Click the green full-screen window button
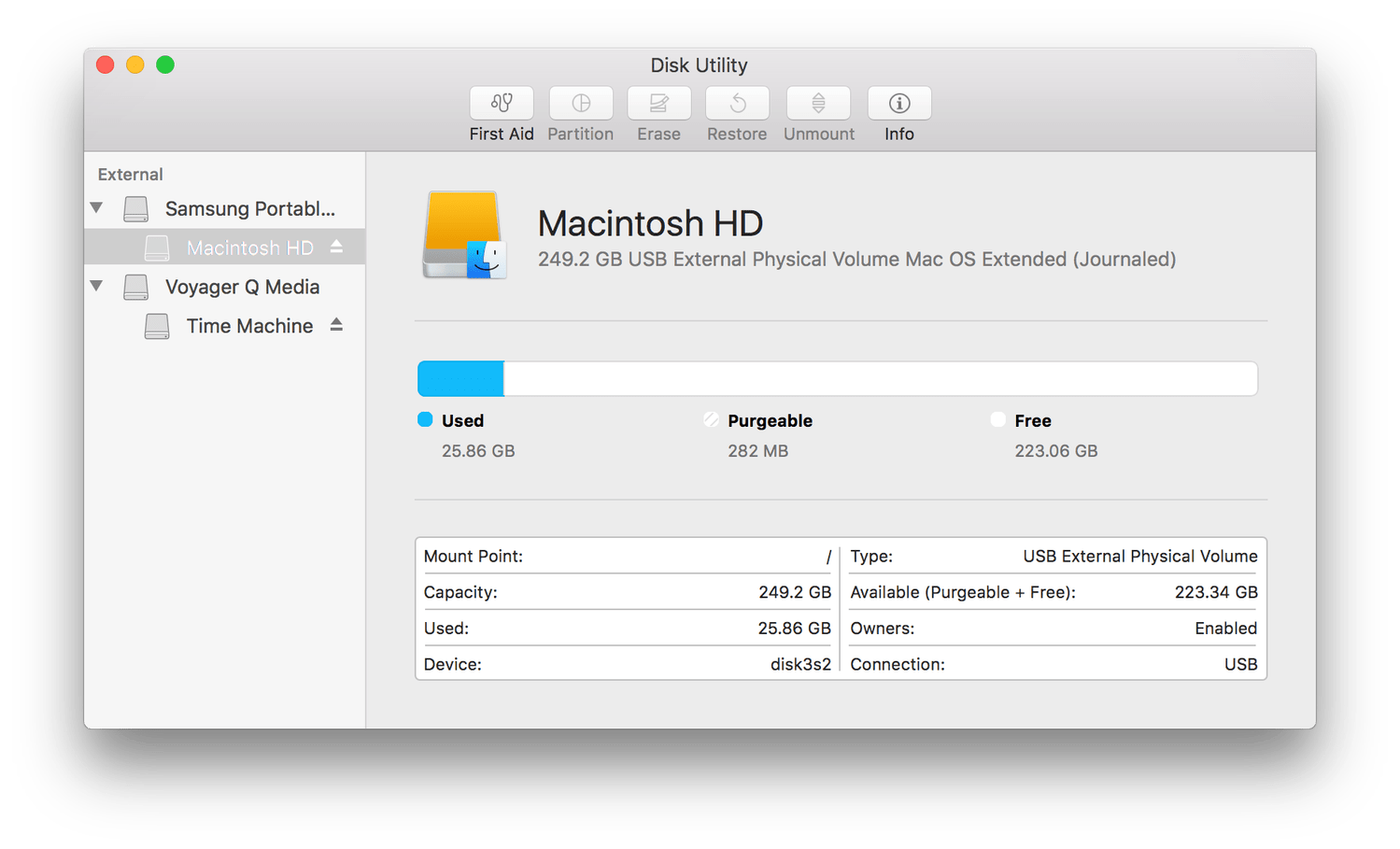 point(165,64)
